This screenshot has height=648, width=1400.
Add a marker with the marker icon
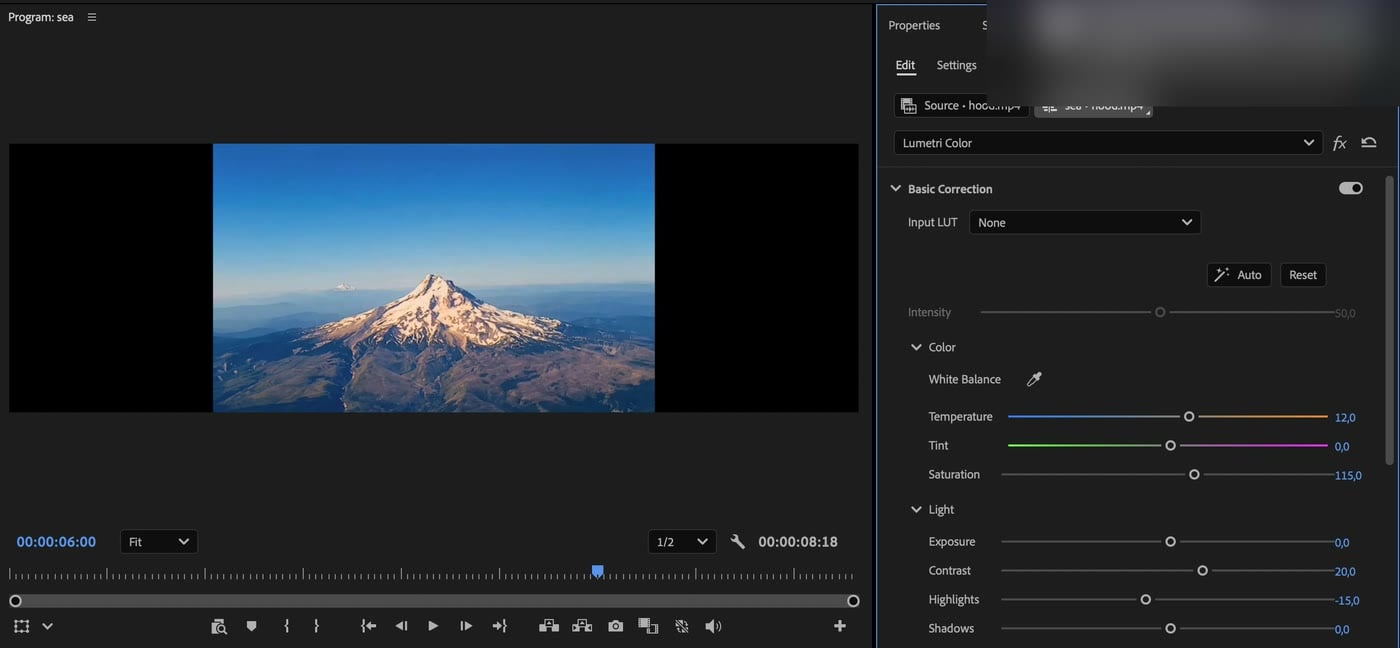point(251,626)
